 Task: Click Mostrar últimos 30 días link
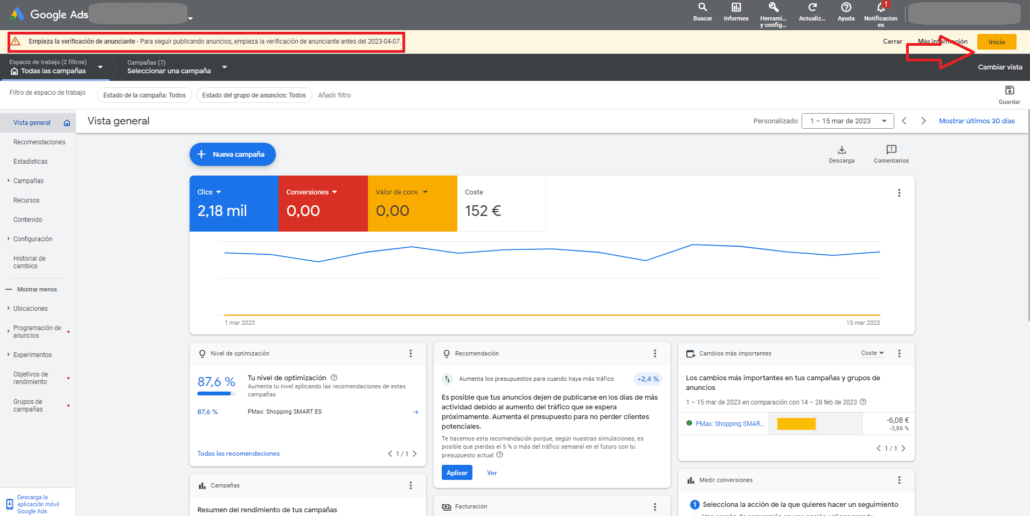tap(976, 121)
